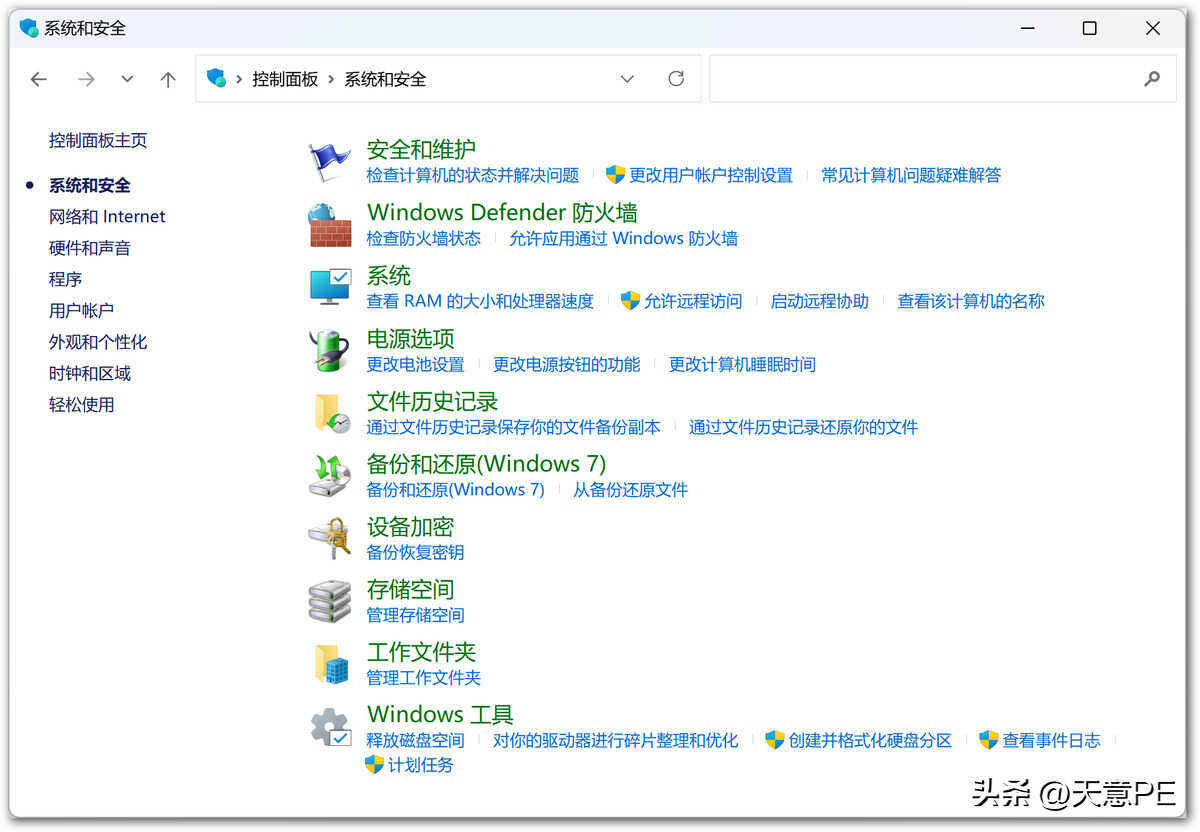Open the recent locations dropdown arrow
The width and height of the screenshot is (1200, 832).
coord(127,79)
